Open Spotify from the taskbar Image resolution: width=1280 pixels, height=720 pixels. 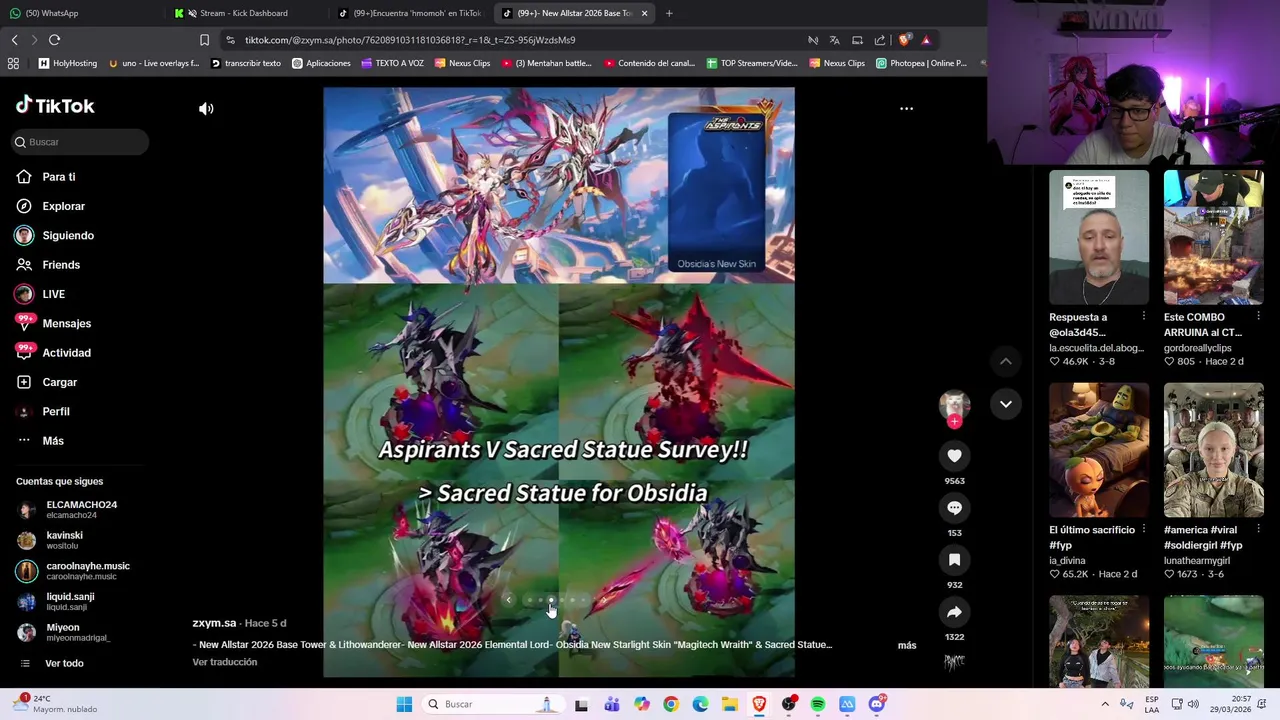(817, 704)
